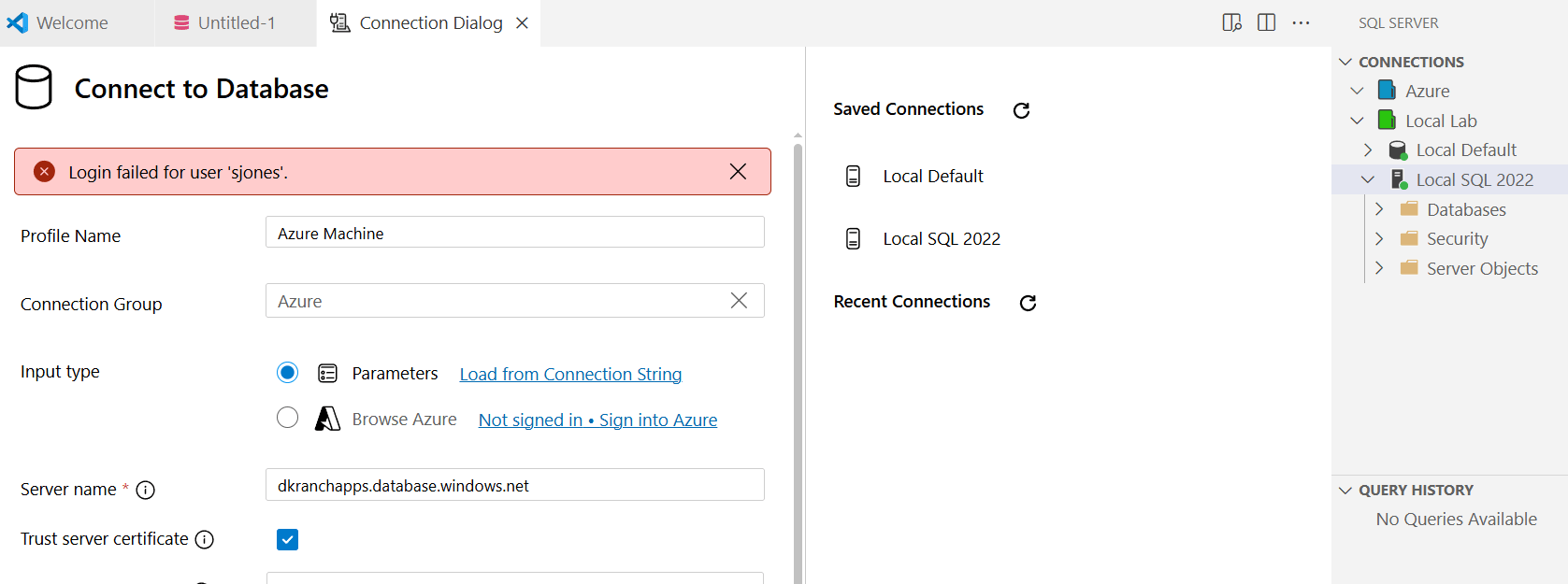
Task: Select the Browse Azure input type
Action: 288,418
